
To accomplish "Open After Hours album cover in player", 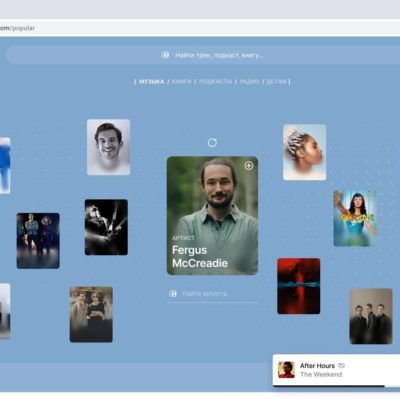I will (x=286, y=370).
